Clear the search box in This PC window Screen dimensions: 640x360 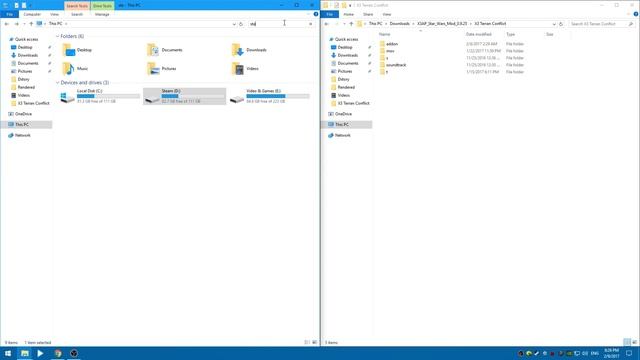coord(311,24)
